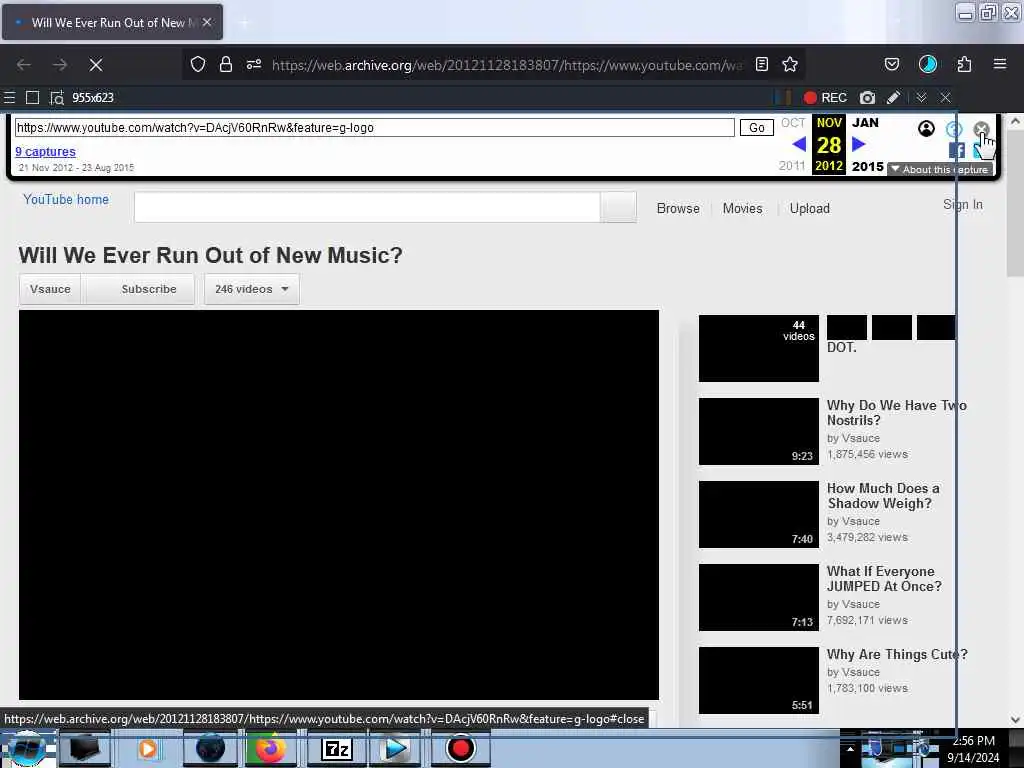Open the Vsauce channel button
The width and height of the screenshot is (1024, 768).
(50, 289)
